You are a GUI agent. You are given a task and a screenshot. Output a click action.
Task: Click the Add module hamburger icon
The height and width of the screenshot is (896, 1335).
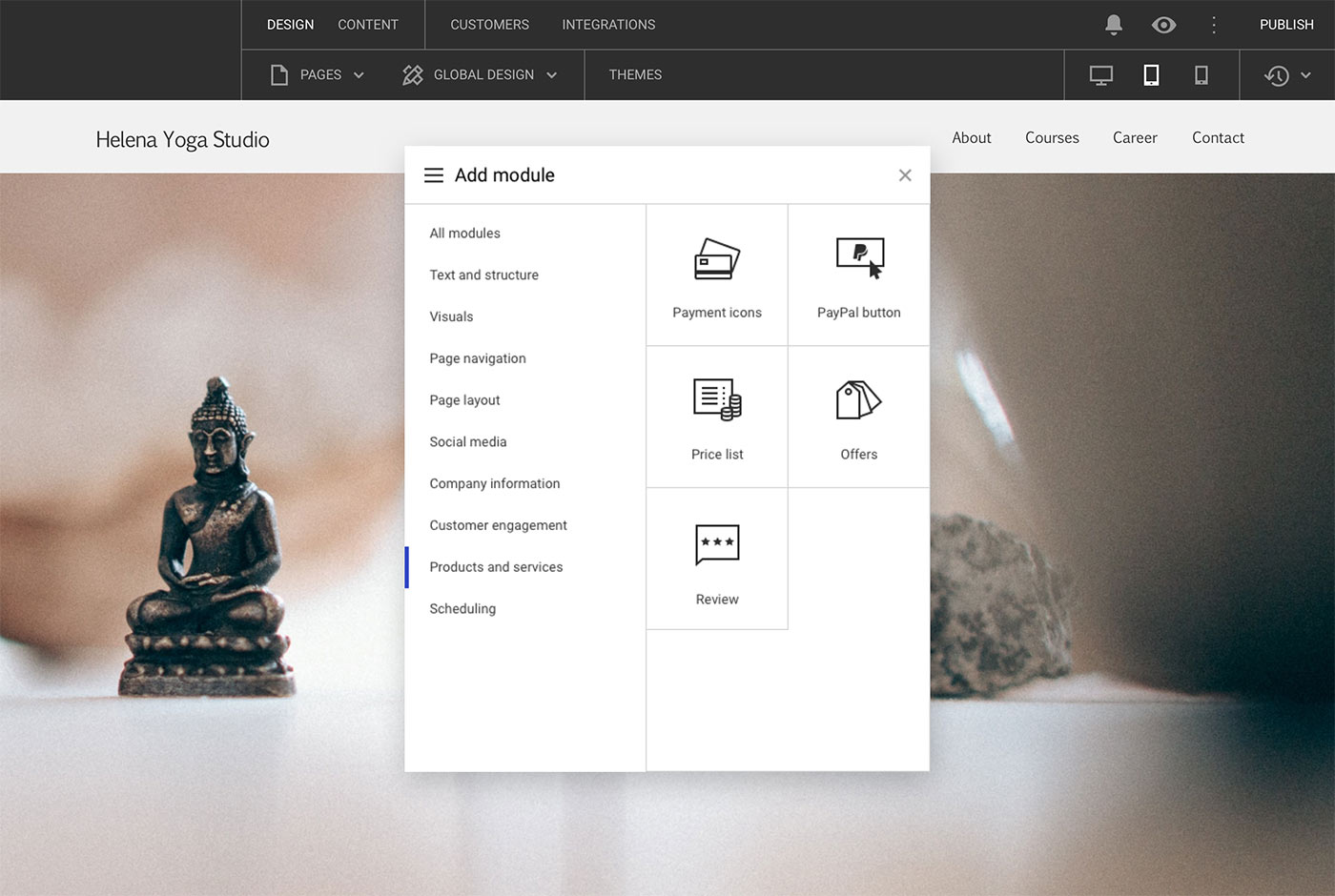tap(434, 175)
